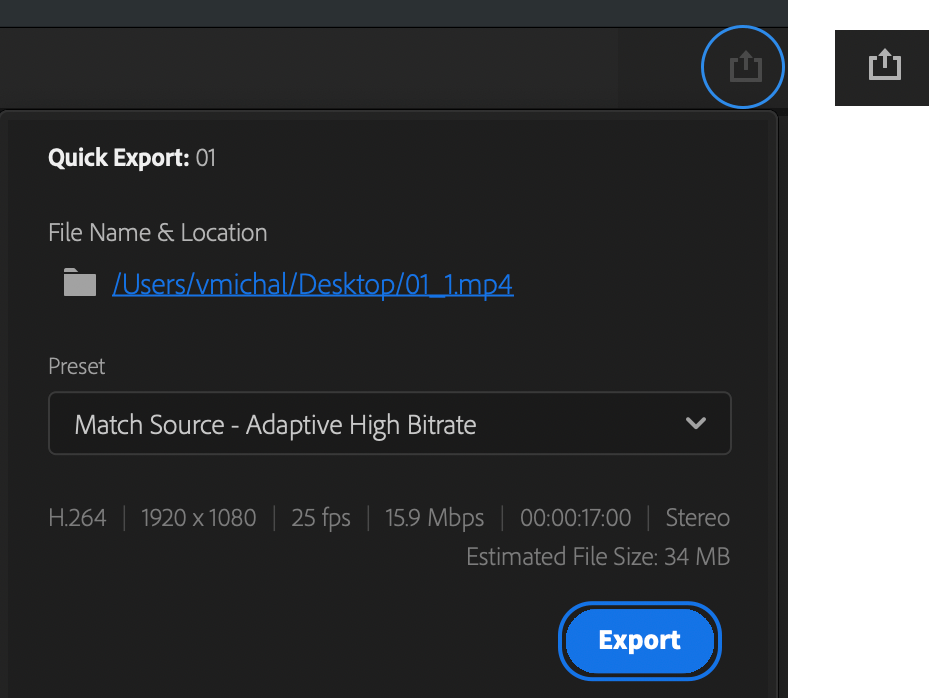Click the 25 fps frame rate text

(321, 518)
